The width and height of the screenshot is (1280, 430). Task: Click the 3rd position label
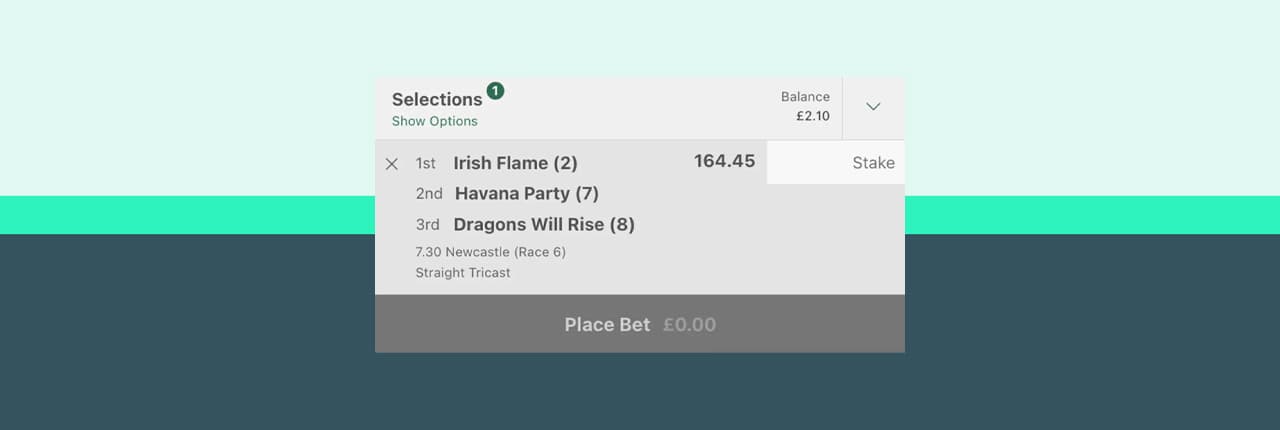tap(428, 224)
